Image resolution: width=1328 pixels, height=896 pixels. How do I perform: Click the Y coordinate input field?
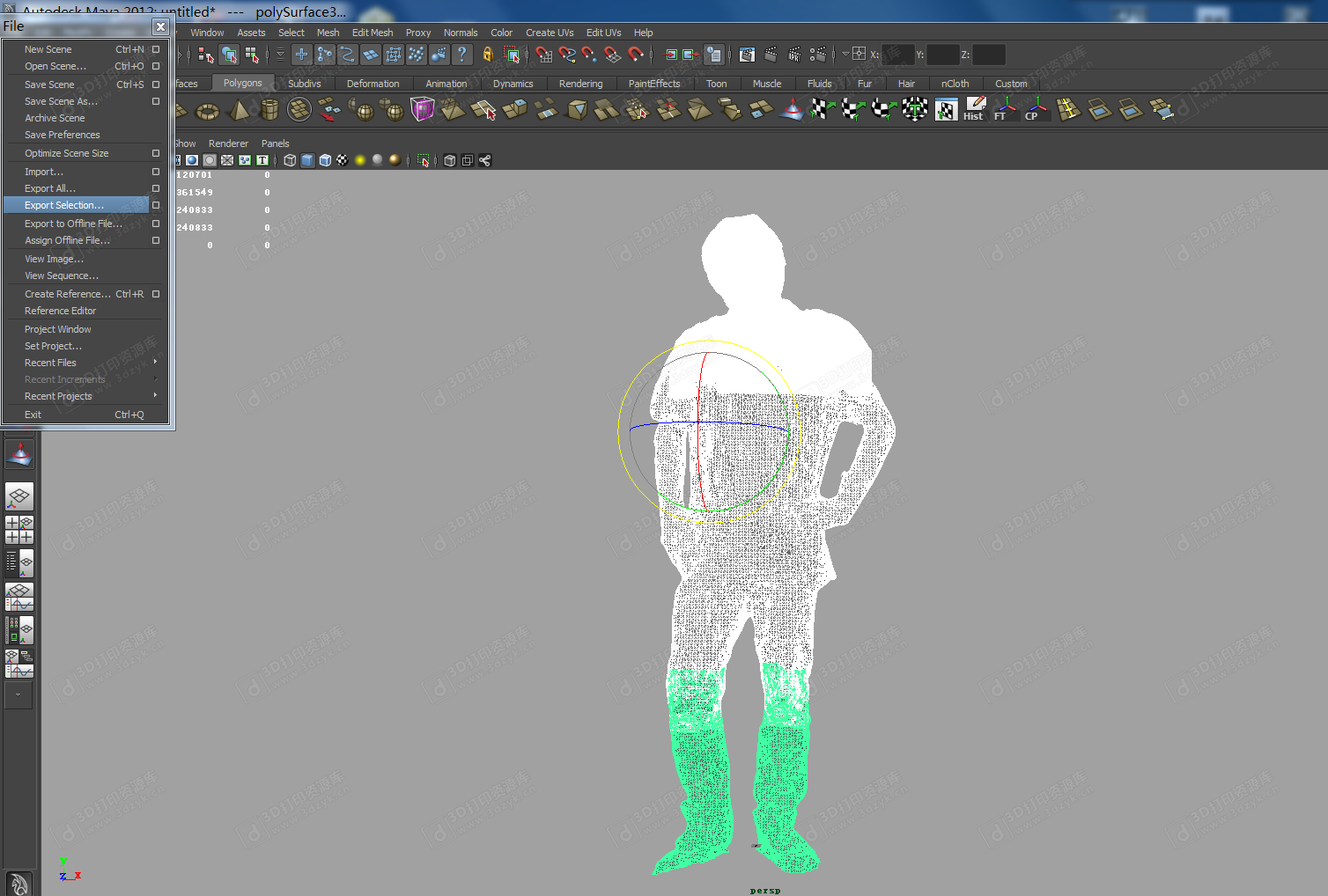943,55
